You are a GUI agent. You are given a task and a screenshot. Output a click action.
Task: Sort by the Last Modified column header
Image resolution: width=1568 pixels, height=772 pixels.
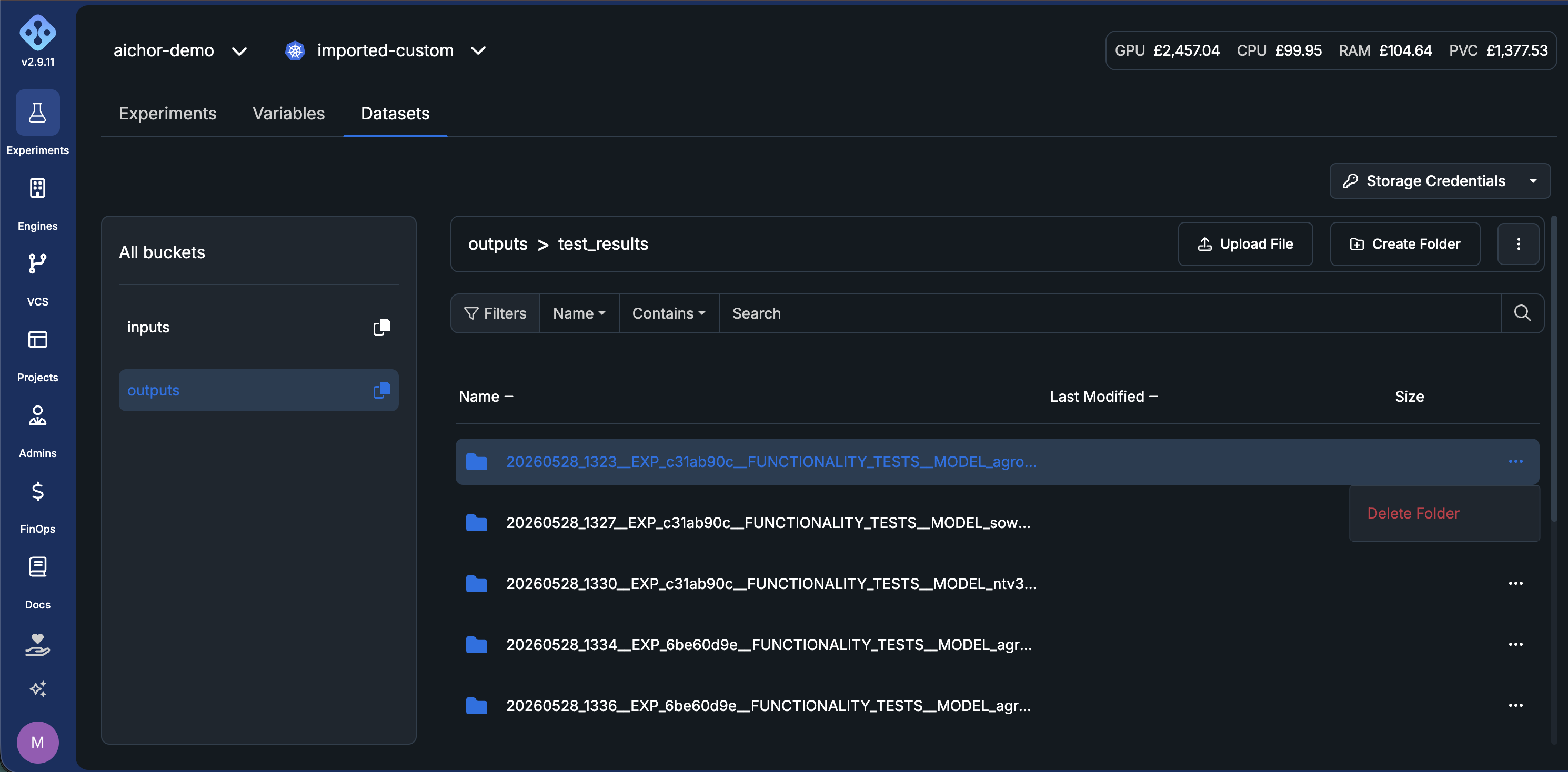pos(1103,397)
